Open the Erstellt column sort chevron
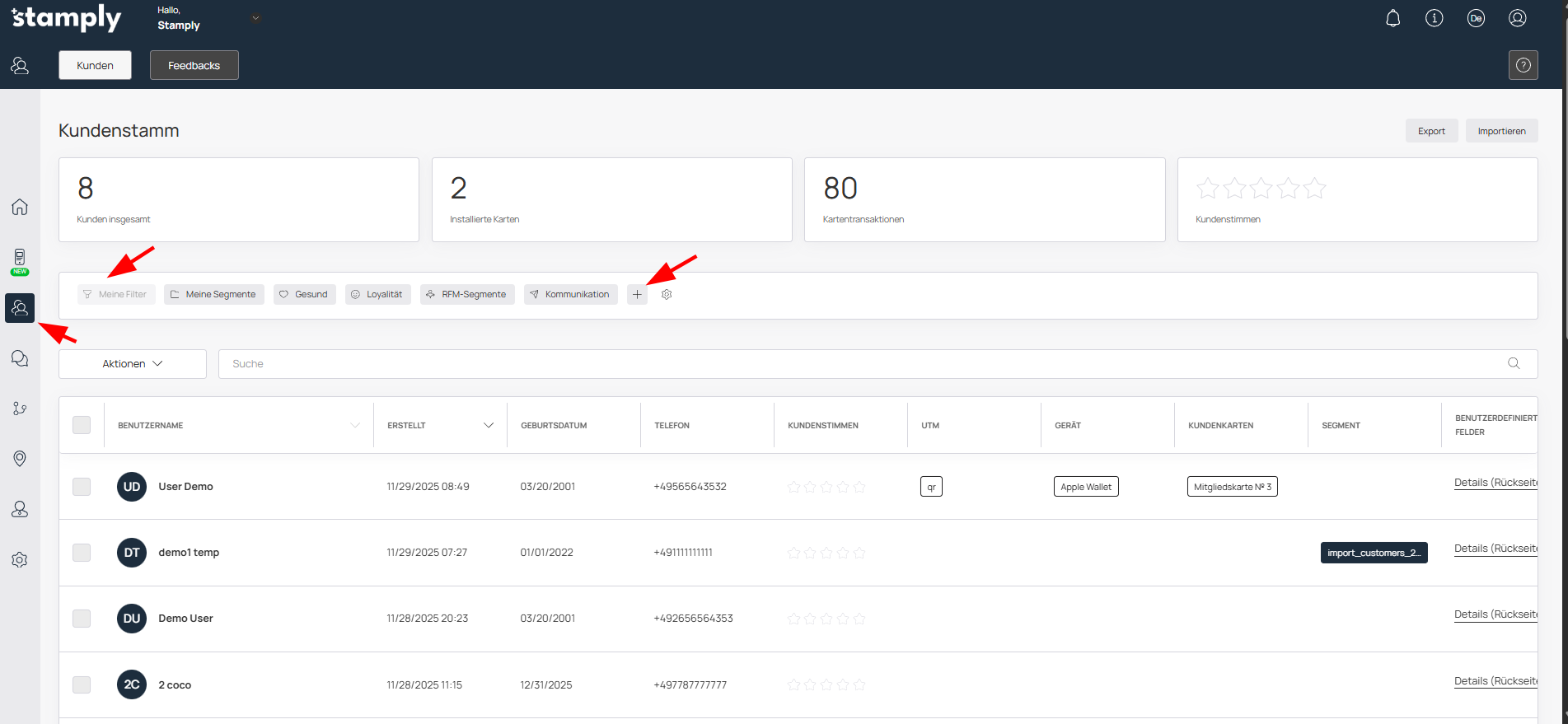This screenshot has width=1568, height=724. click(488, 426)
